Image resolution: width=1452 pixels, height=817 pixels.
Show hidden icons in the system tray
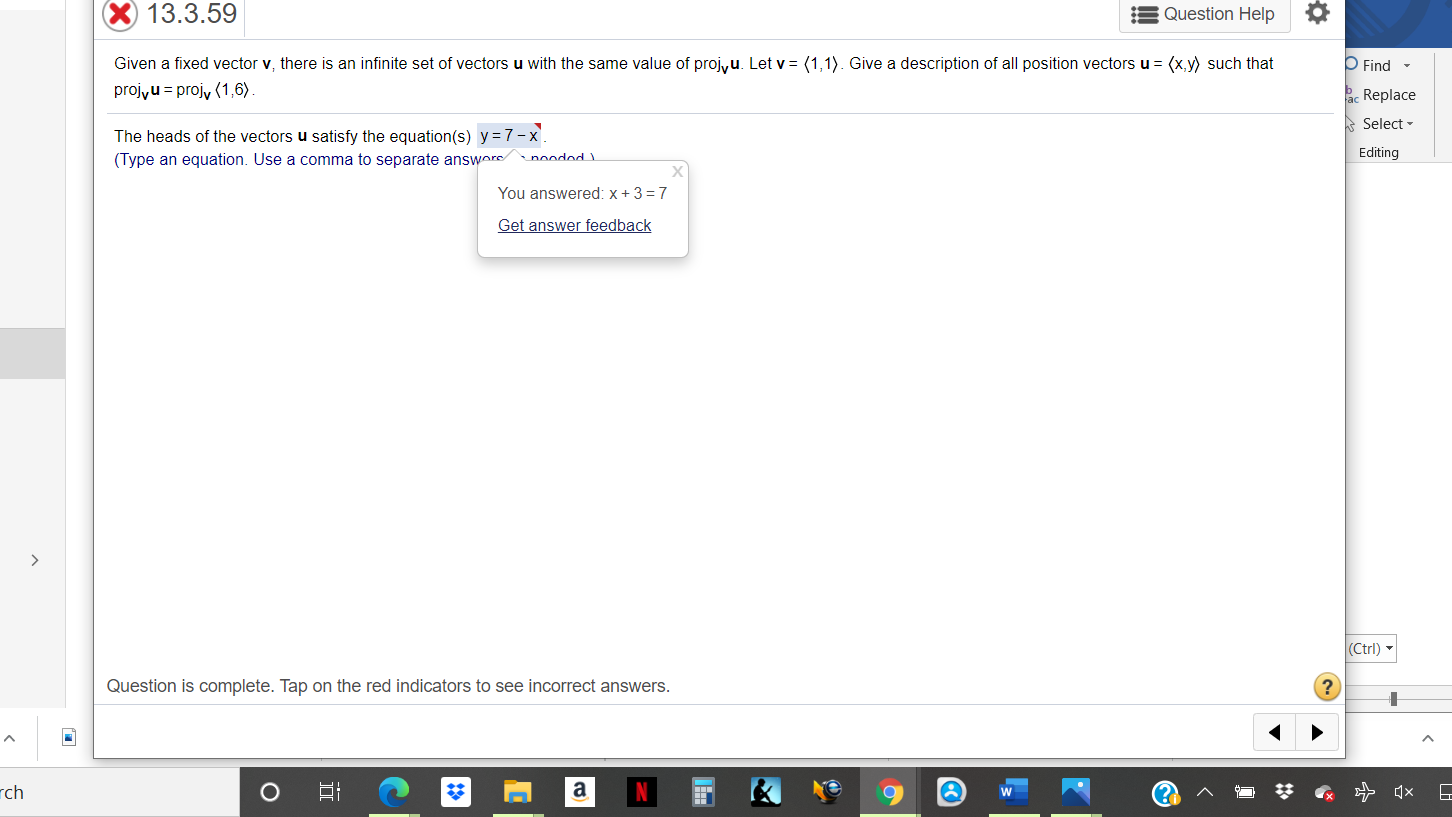(1205, 791)
